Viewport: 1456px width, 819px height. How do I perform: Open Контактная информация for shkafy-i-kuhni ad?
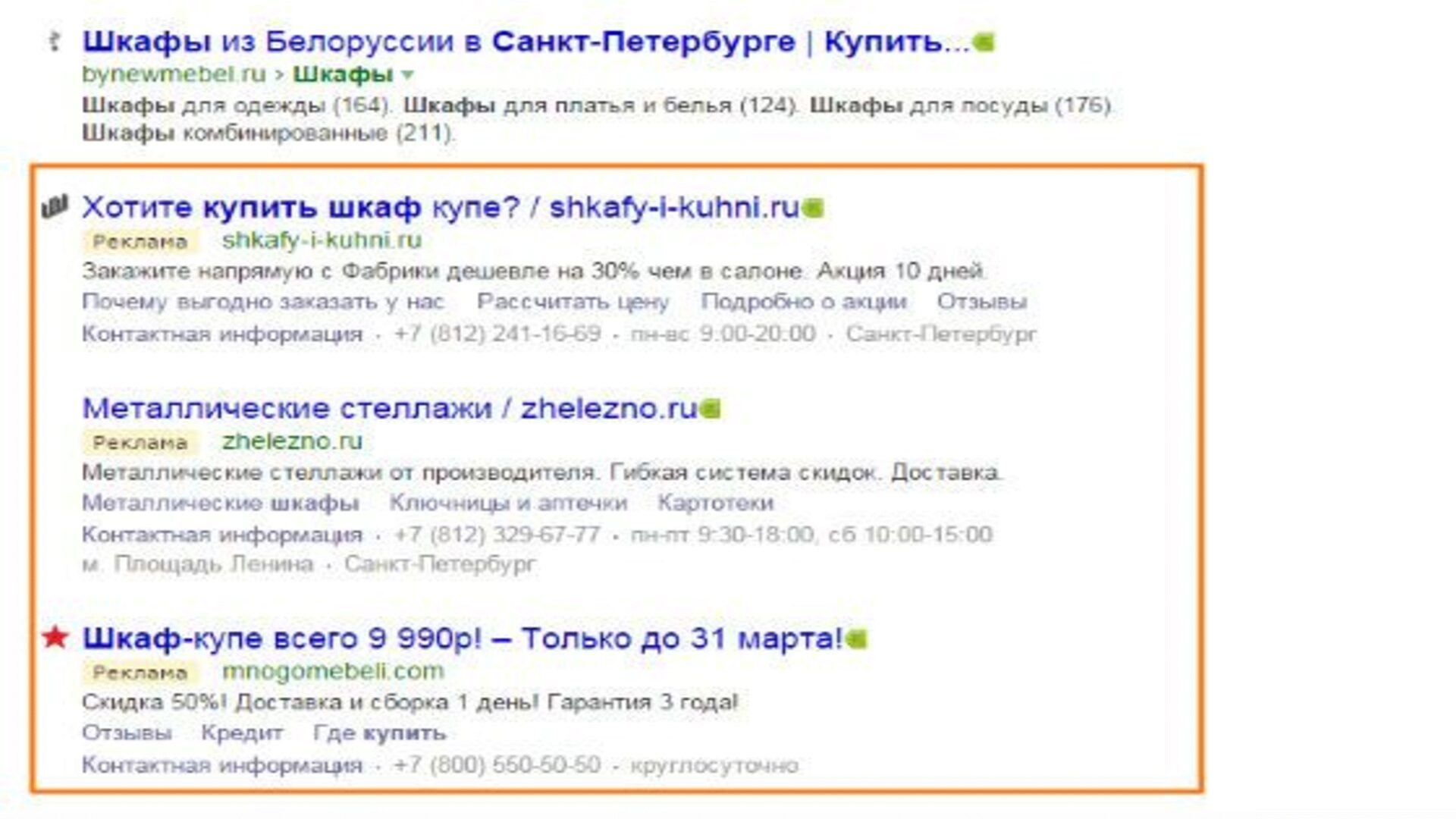pos(222,334)
